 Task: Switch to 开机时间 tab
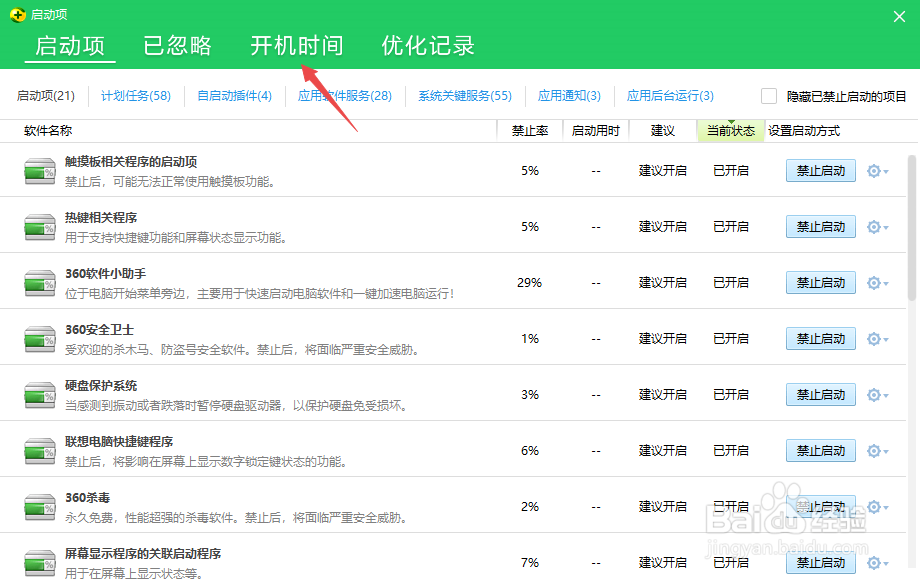click(297, 46)
